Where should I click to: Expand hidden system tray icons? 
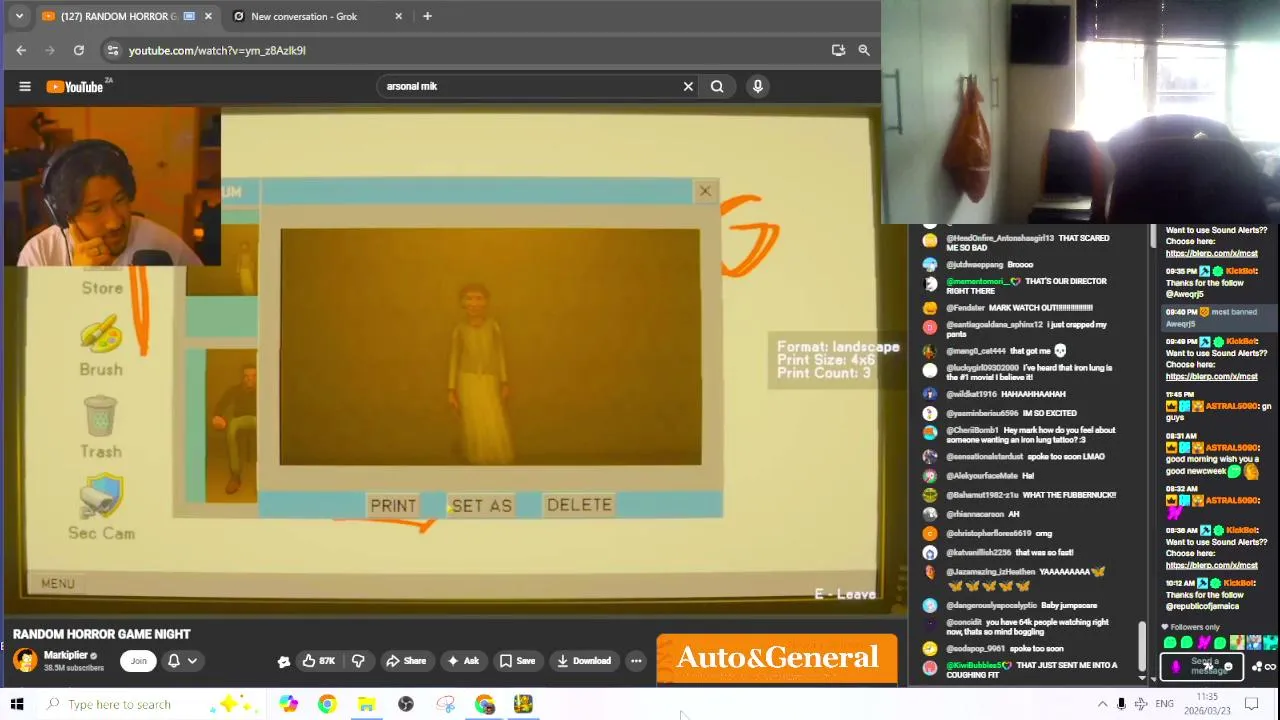click(x=1102, y=704)
